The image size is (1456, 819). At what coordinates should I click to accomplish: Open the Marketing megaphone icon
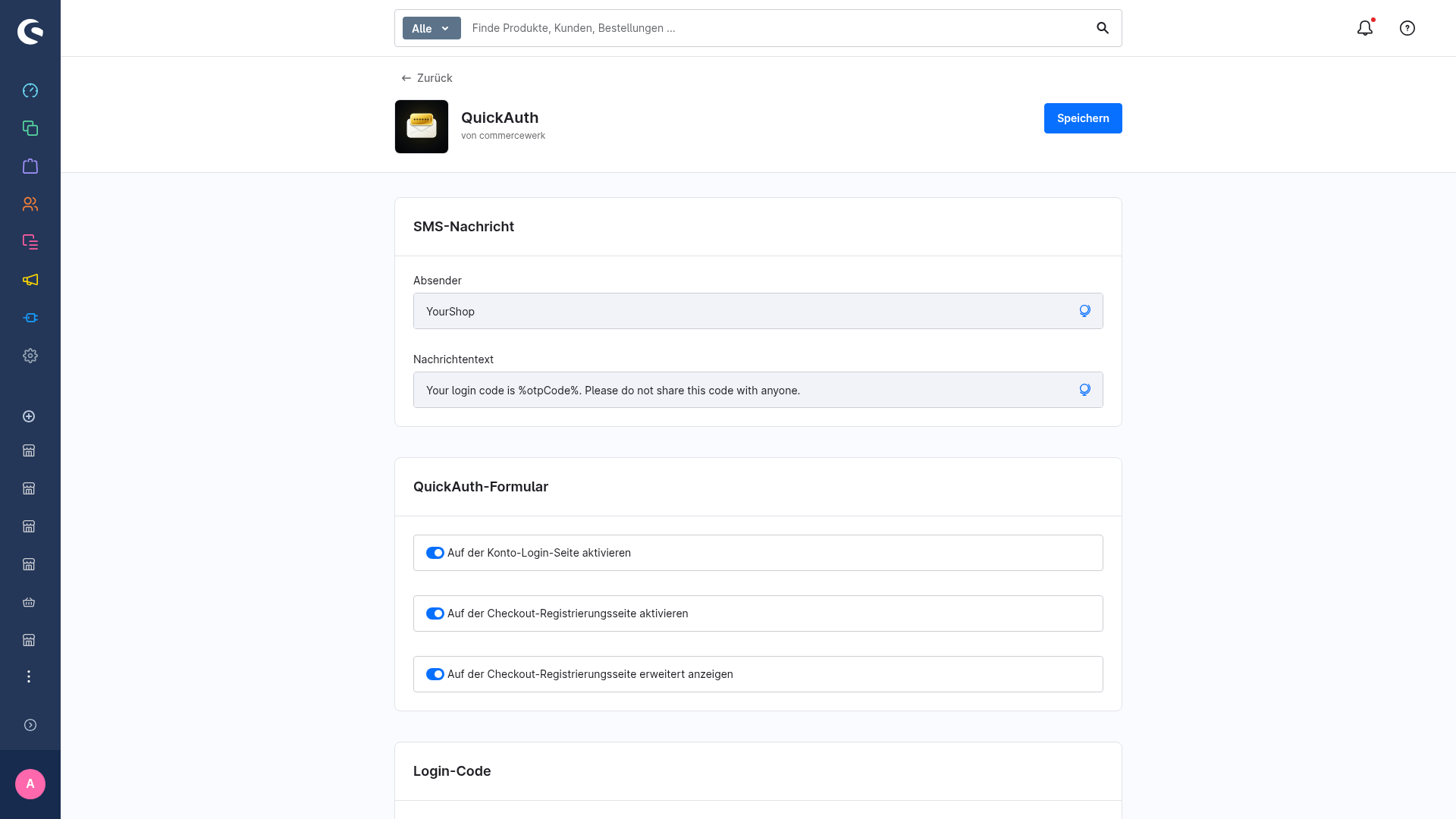[30, 280]
